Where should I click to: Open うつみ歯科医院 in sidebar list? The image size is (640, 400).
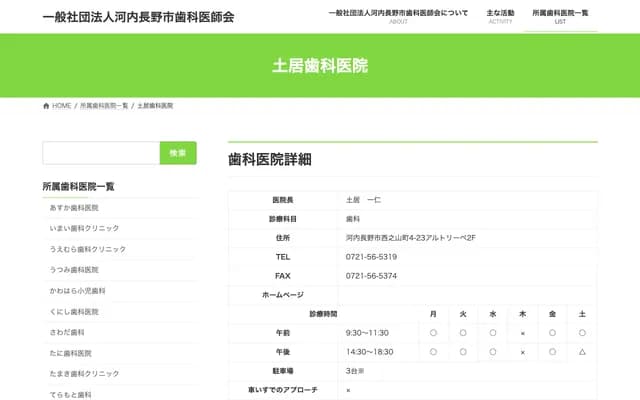(x=74, y=270)
